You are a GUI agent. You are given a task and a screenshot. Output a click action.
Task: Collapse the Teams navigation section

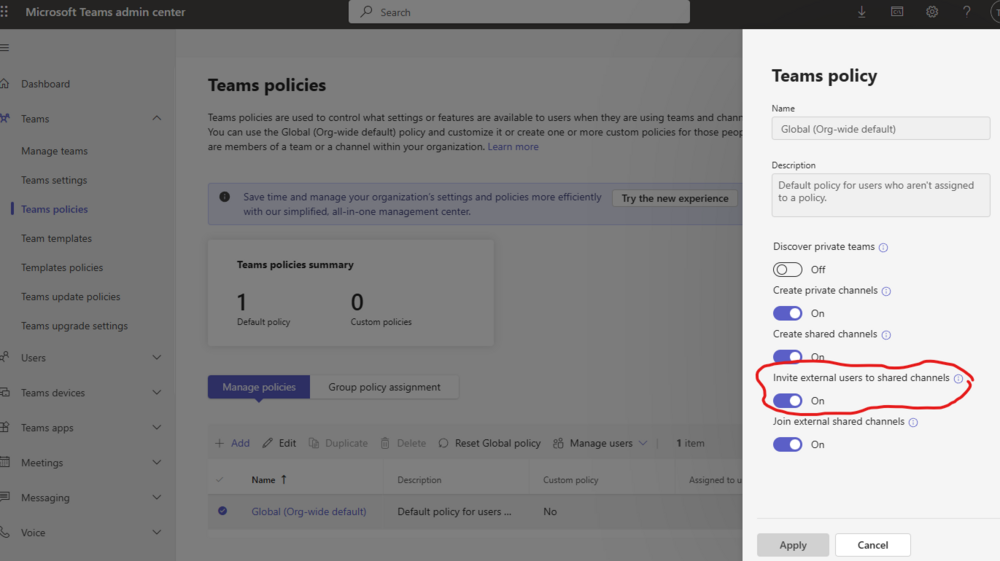tap(157, 119)
